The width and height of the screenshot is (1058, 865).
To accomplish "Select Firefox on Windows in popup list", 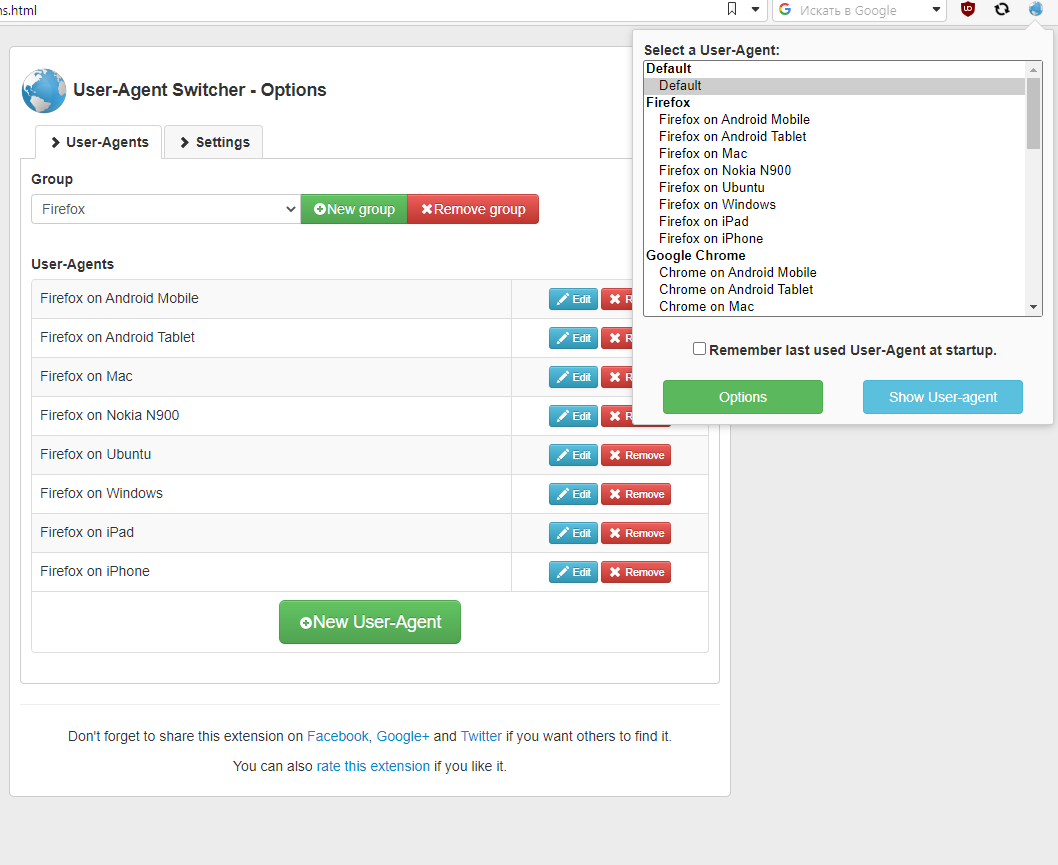I will (x=835, y=204).
